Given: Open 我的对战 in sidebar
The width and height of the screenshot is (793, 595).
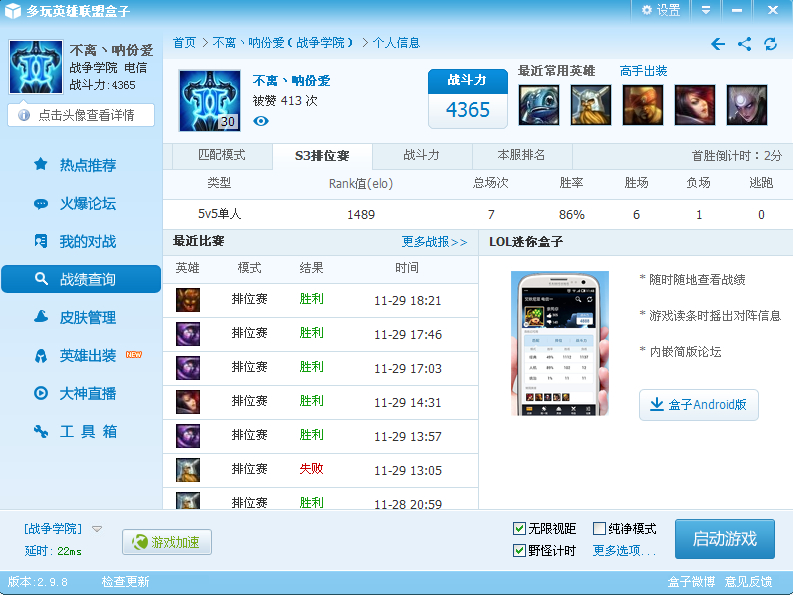Looking at the screenshot, I should 87,241.
